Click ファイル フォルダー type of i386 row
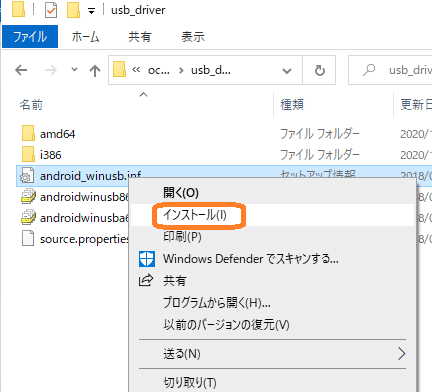432x392 pixels. pos(319,155)
